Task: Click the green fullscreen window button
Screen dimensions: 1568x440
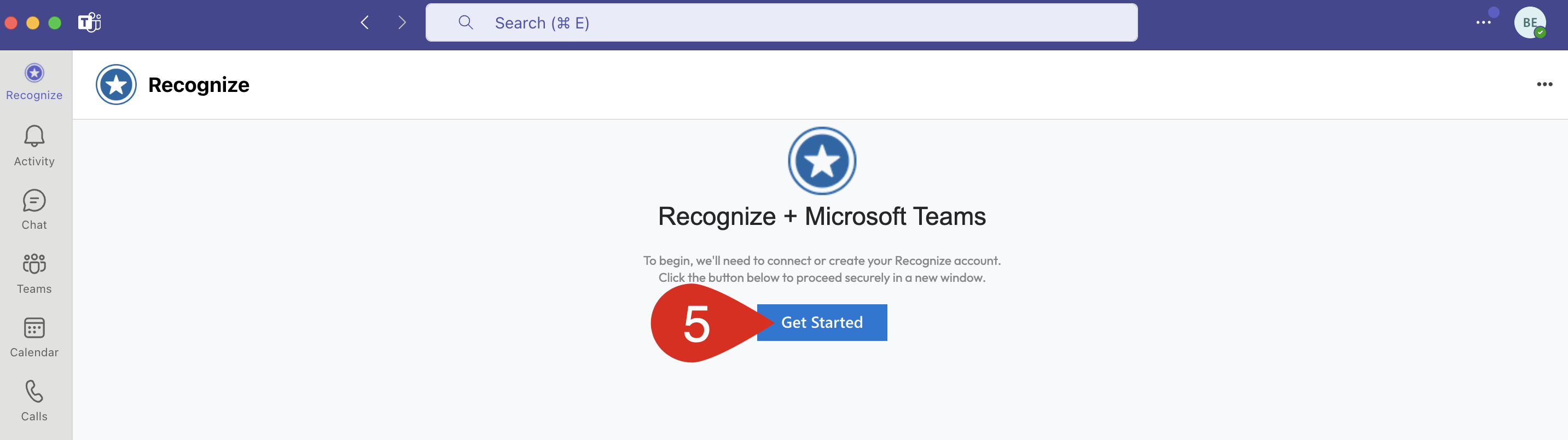Action: pyautogui.click(x=55, y=23)
